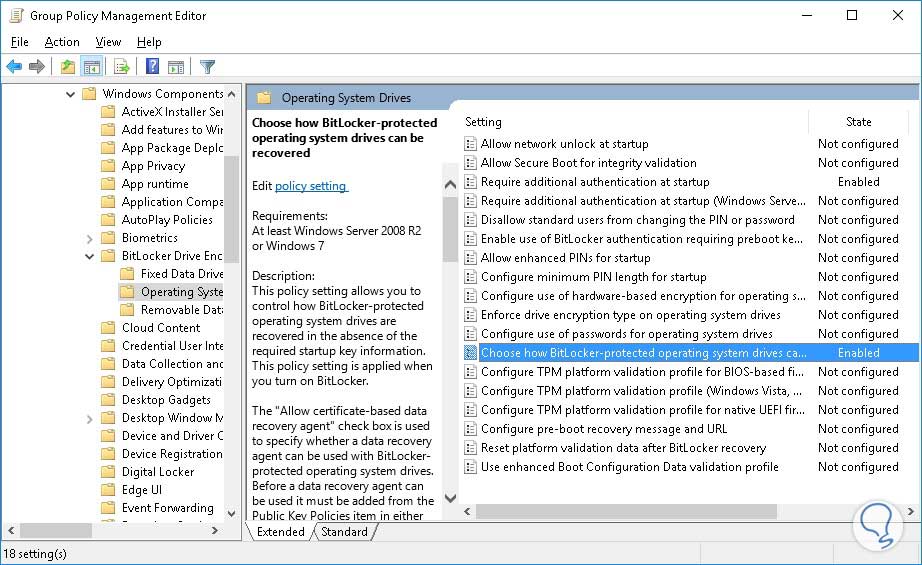This screenshot has height=565, width=922.
Task: Collapse the Windows Components tree node
Action: (x=71, y=94)
